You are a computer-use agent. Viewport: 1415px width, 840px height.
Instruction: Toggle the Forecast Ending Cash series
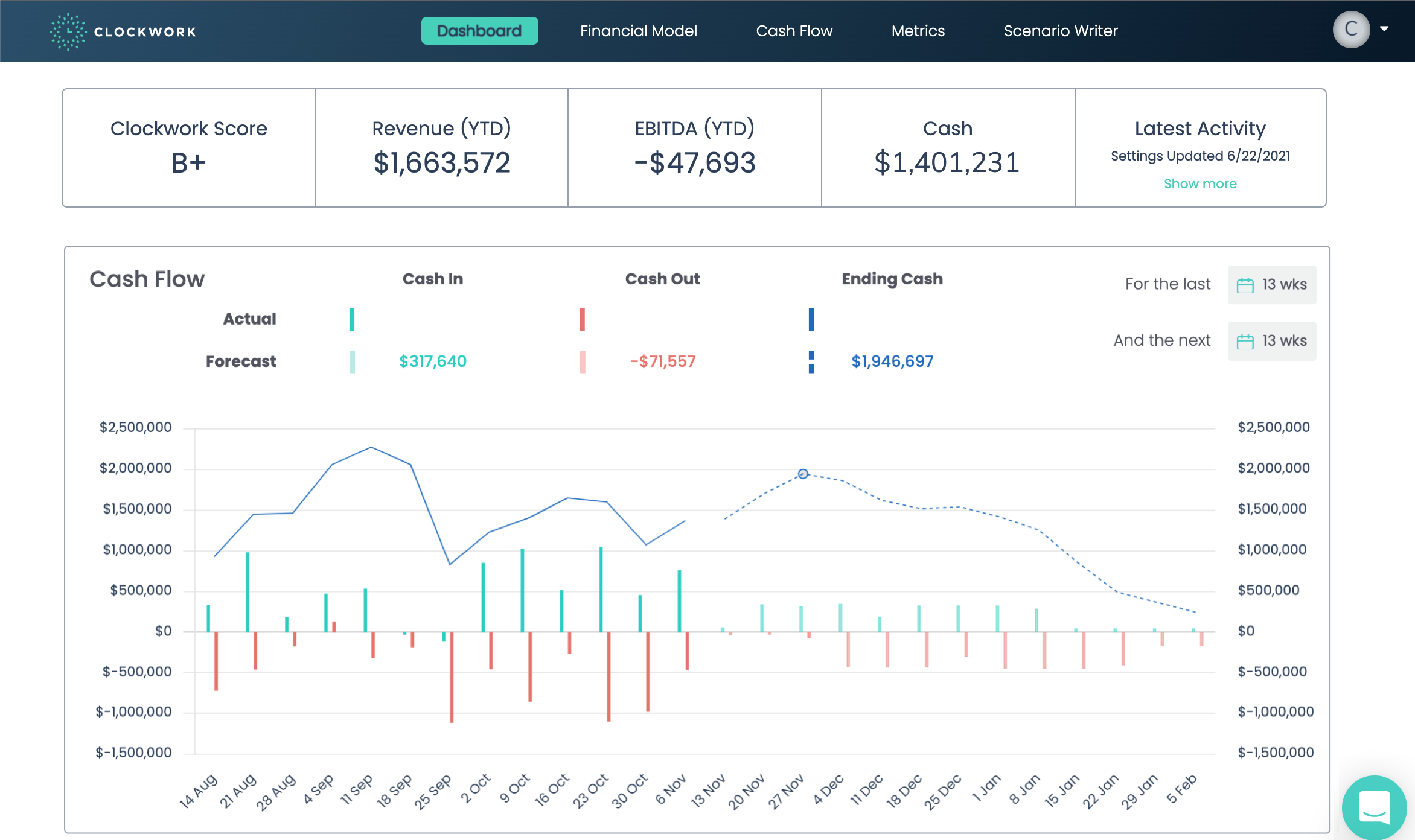[x=810, y=361]
